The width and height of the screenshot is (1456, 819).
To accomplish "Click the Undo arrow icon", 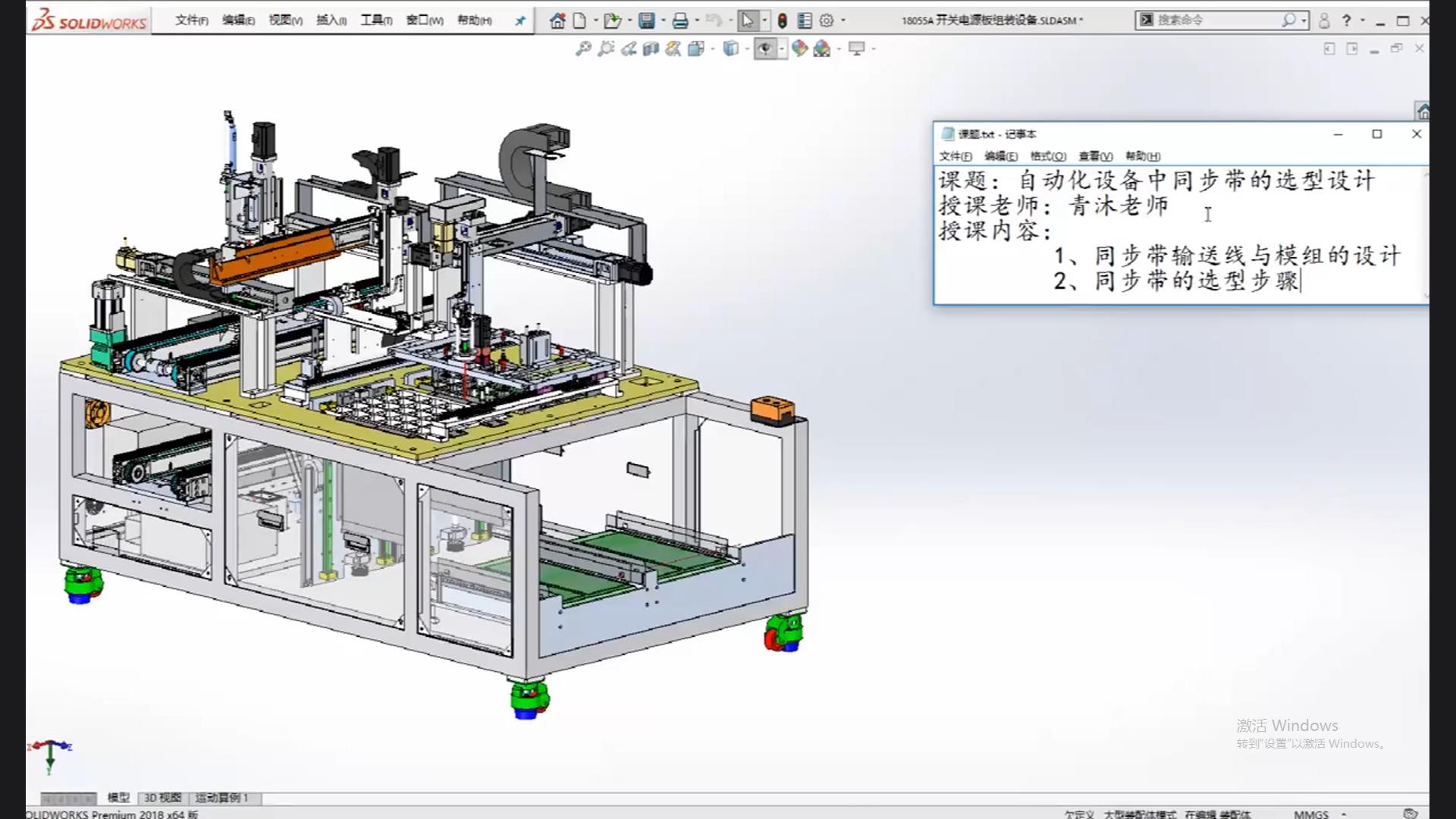I will tap(714, 20).
